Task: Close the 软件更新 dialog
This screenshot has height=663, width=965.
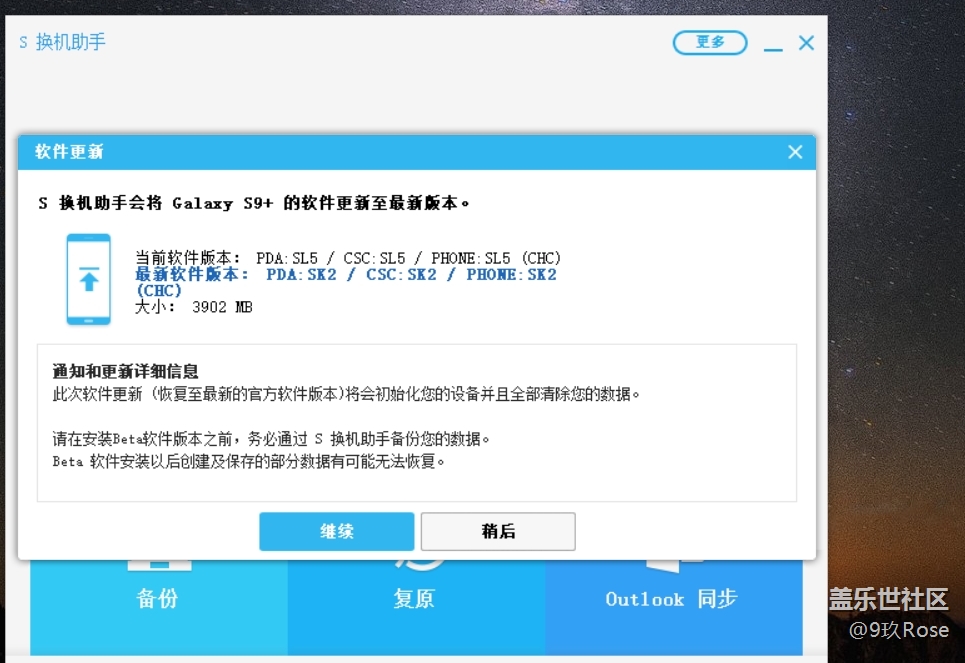Action: click(795, 152)
